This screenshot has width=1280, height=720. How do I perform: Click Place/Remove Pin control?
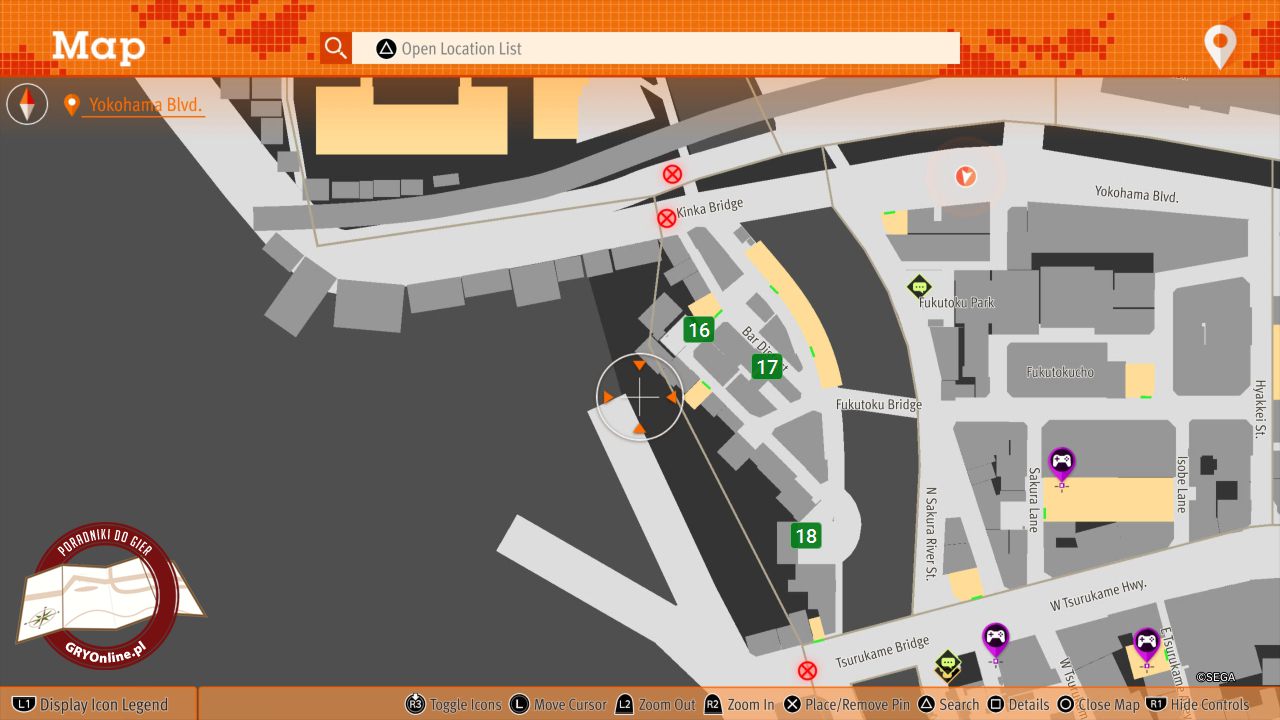point(847,704)
